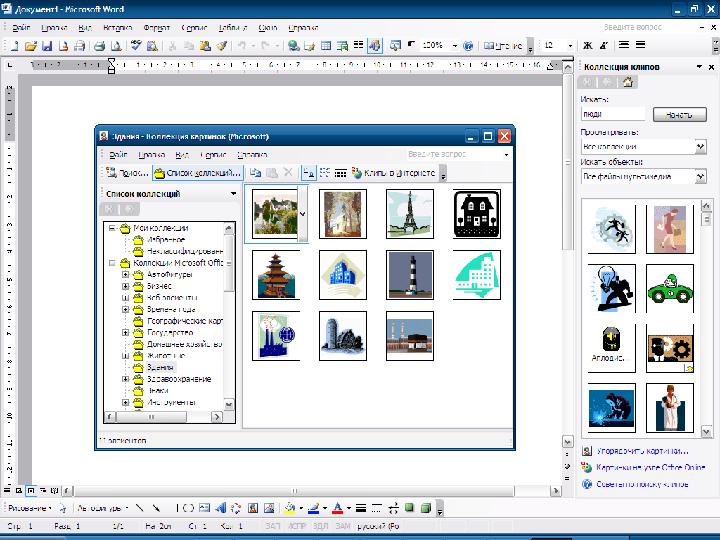The image size is (720, 540).
Task: Click the Delete X icon in clip organizer toolbar
Action: [x=288, y=173]
